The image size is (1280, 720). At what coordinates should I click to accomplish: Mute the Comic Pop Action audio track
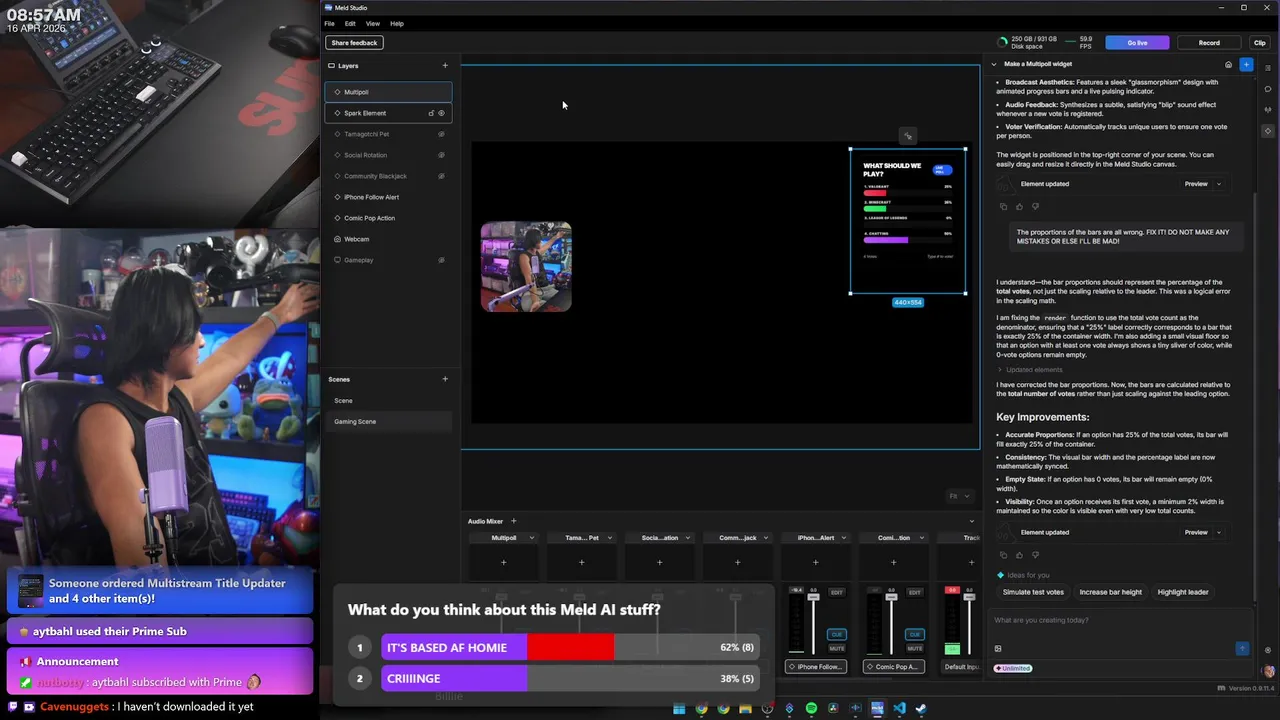(915, 648)
